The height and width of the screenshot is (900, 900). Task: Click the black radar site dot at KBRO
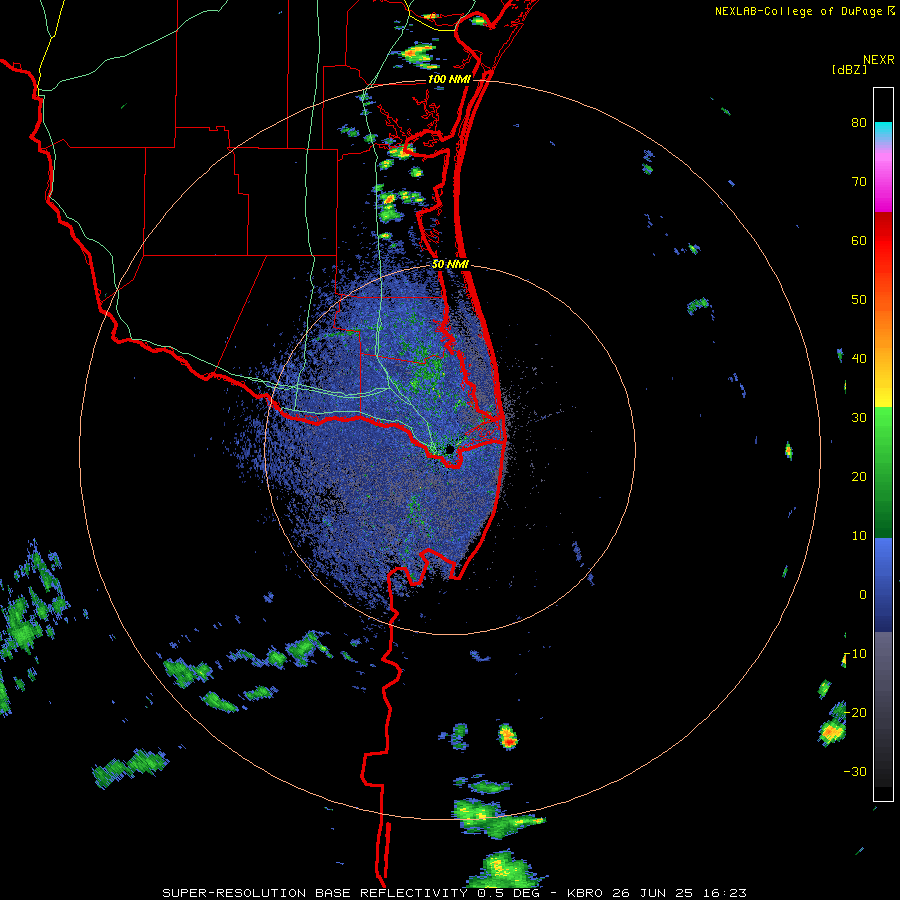pos(450,449)
